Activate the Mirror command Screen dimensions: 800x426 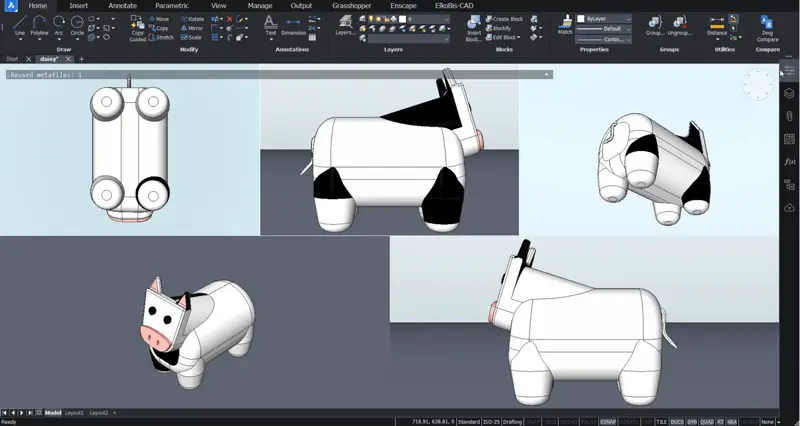(192, 28)
